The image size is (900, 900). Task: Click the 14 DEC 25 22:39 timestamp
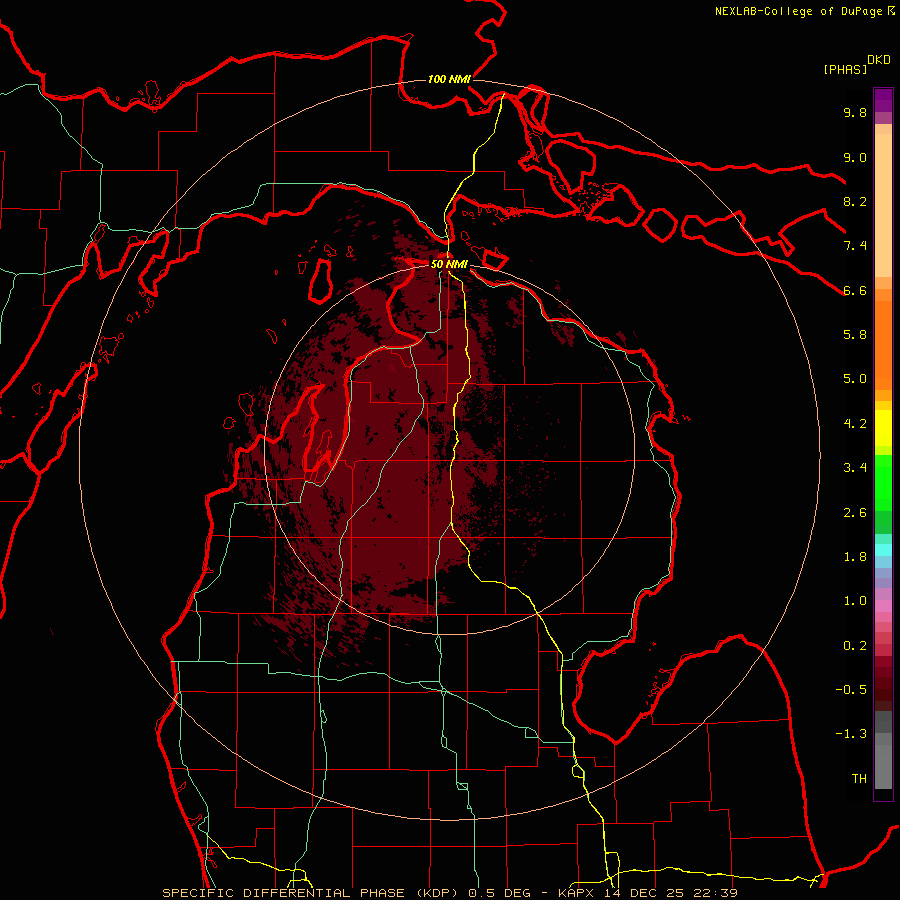coord(671,893)
